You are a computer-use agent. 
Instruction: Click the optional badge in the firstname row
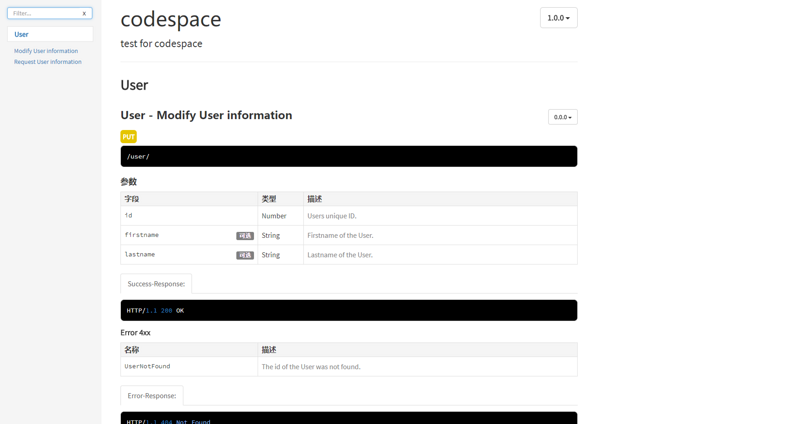tap(245, 236)
